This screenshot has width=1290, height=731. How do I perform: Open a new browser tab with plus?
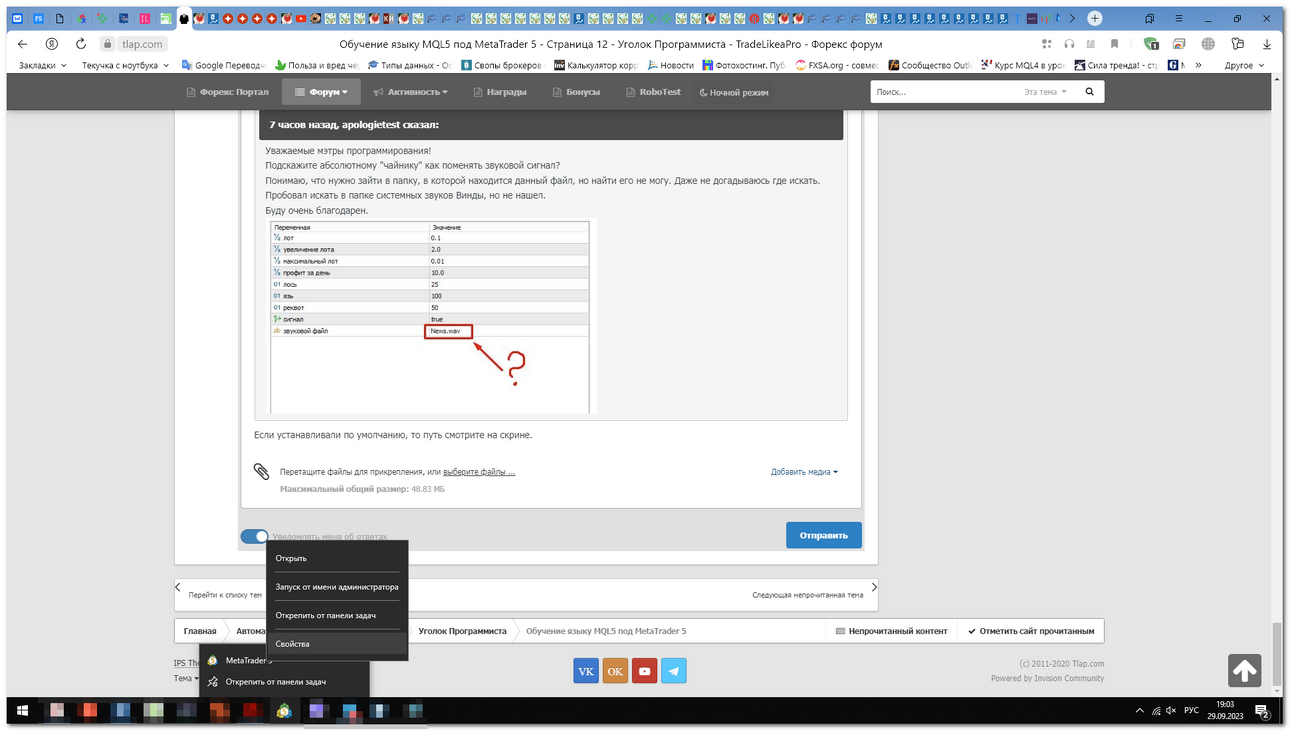click(1095, 18)
